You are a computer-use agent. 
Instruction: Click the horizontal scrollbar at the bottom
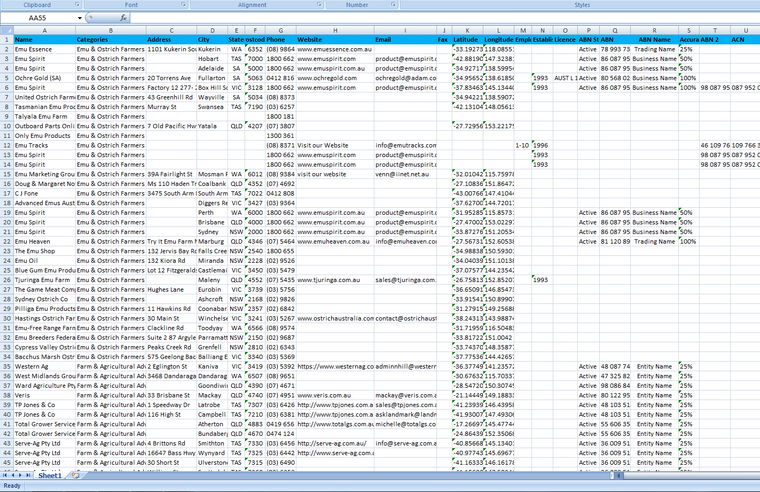(691, 476)
